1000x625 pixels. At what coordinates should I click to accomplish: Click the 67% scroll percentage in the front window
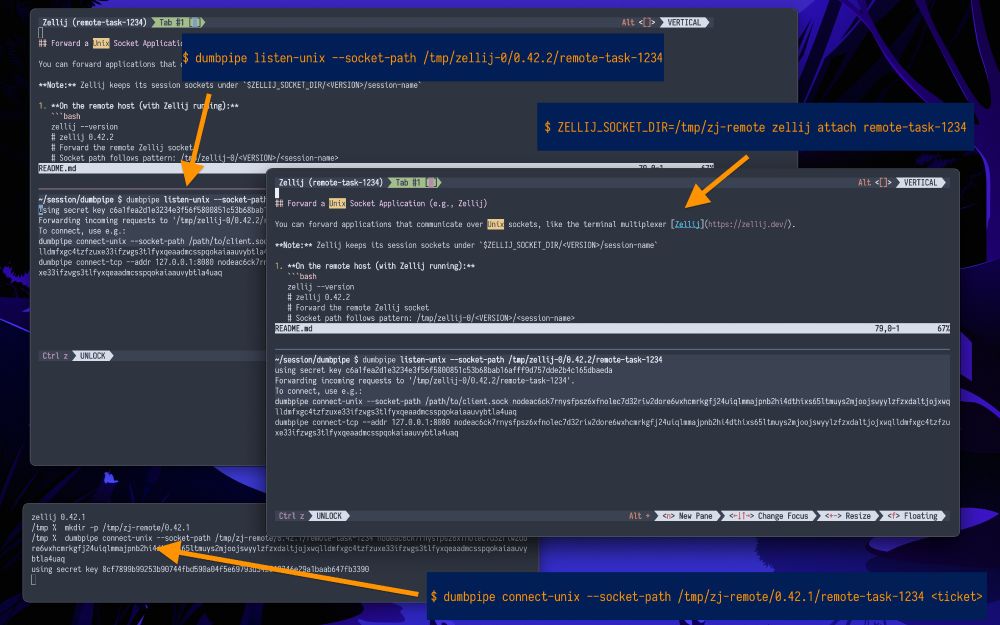[x=943, y=328]
